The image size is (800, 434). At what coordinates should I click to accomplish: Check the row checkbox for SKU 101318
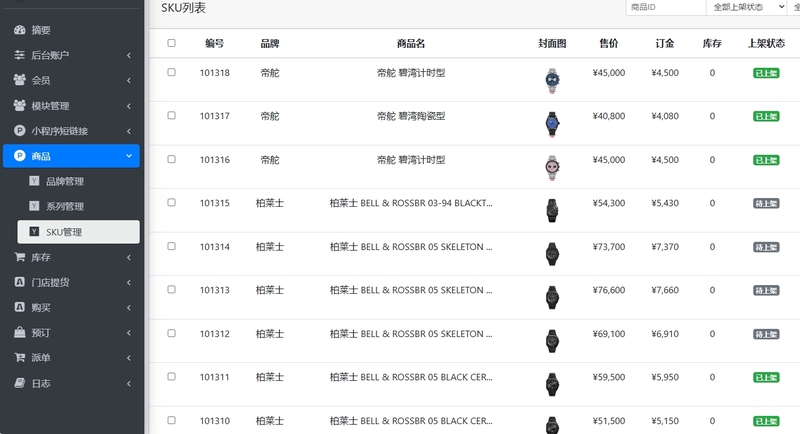tap(171, 72)
